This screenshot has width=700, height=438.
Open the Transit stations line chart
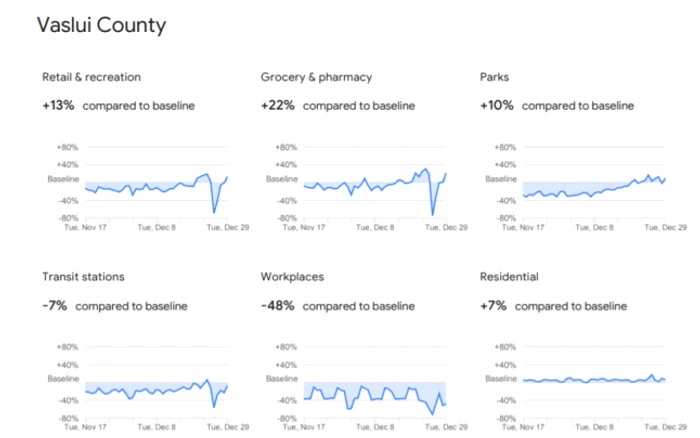[156, 382]
